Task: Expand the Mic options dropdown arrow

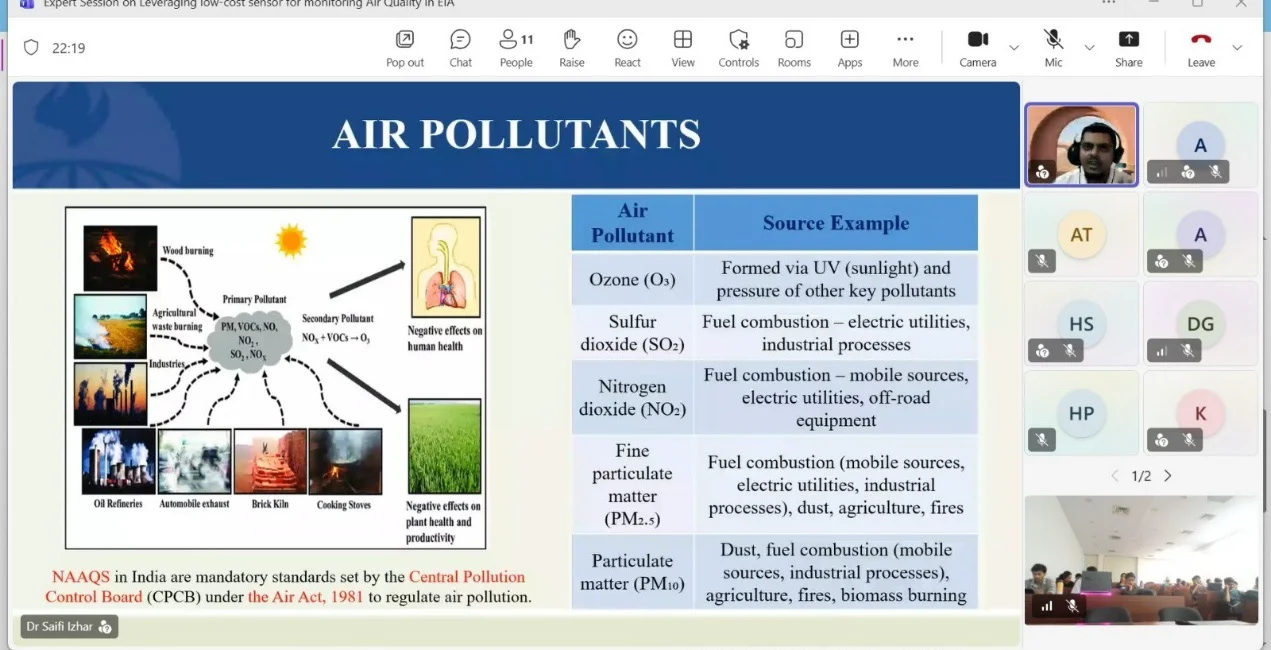Action: coord(1089,47)
